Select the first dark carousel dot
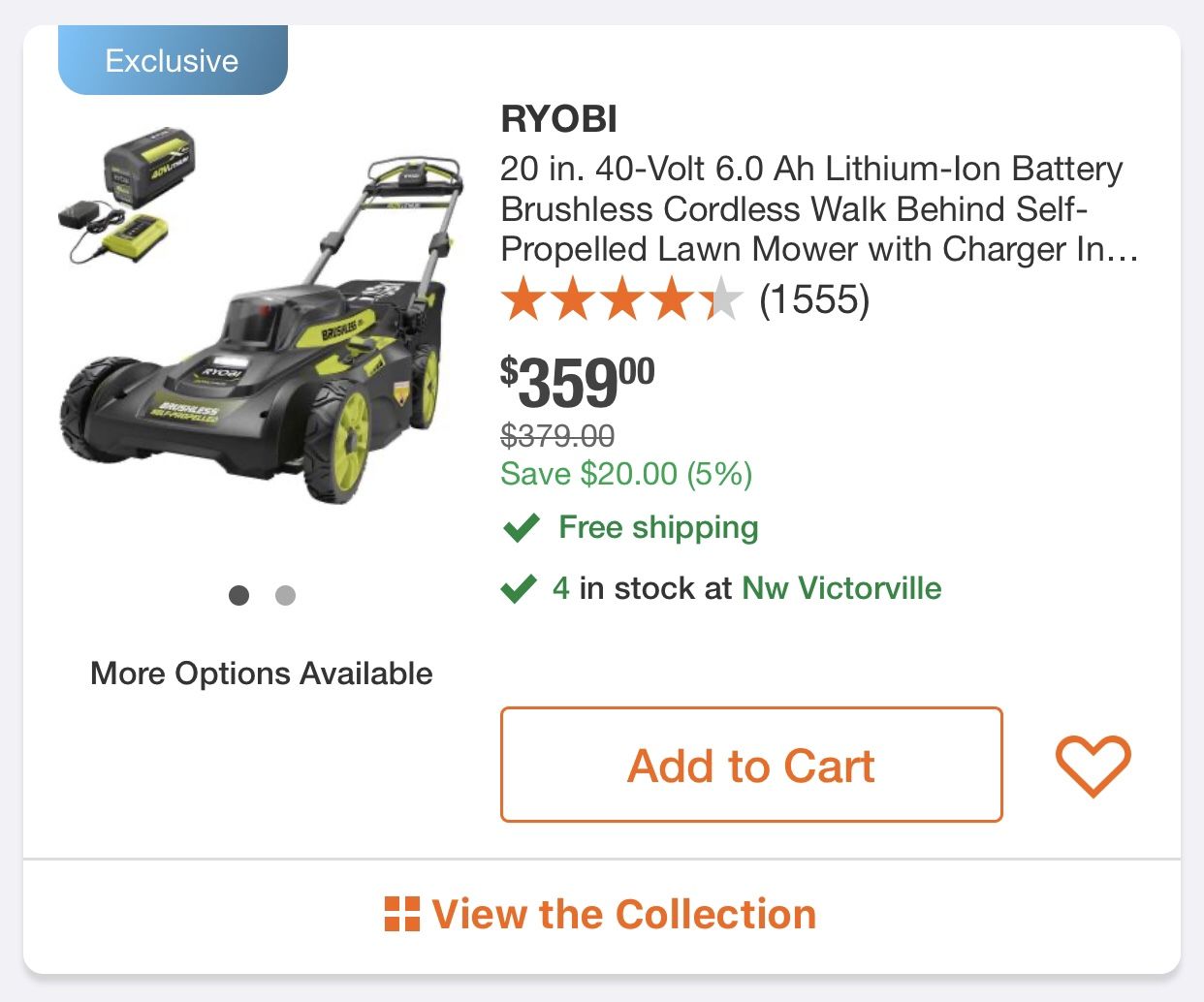Screen dimensions: 1204x1002 pos(238,595)
